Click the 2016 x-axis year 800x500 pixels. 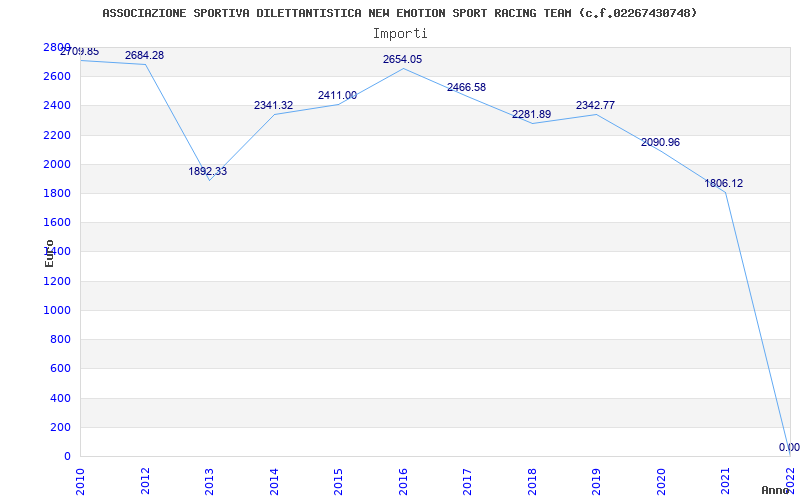click(403, 481)
